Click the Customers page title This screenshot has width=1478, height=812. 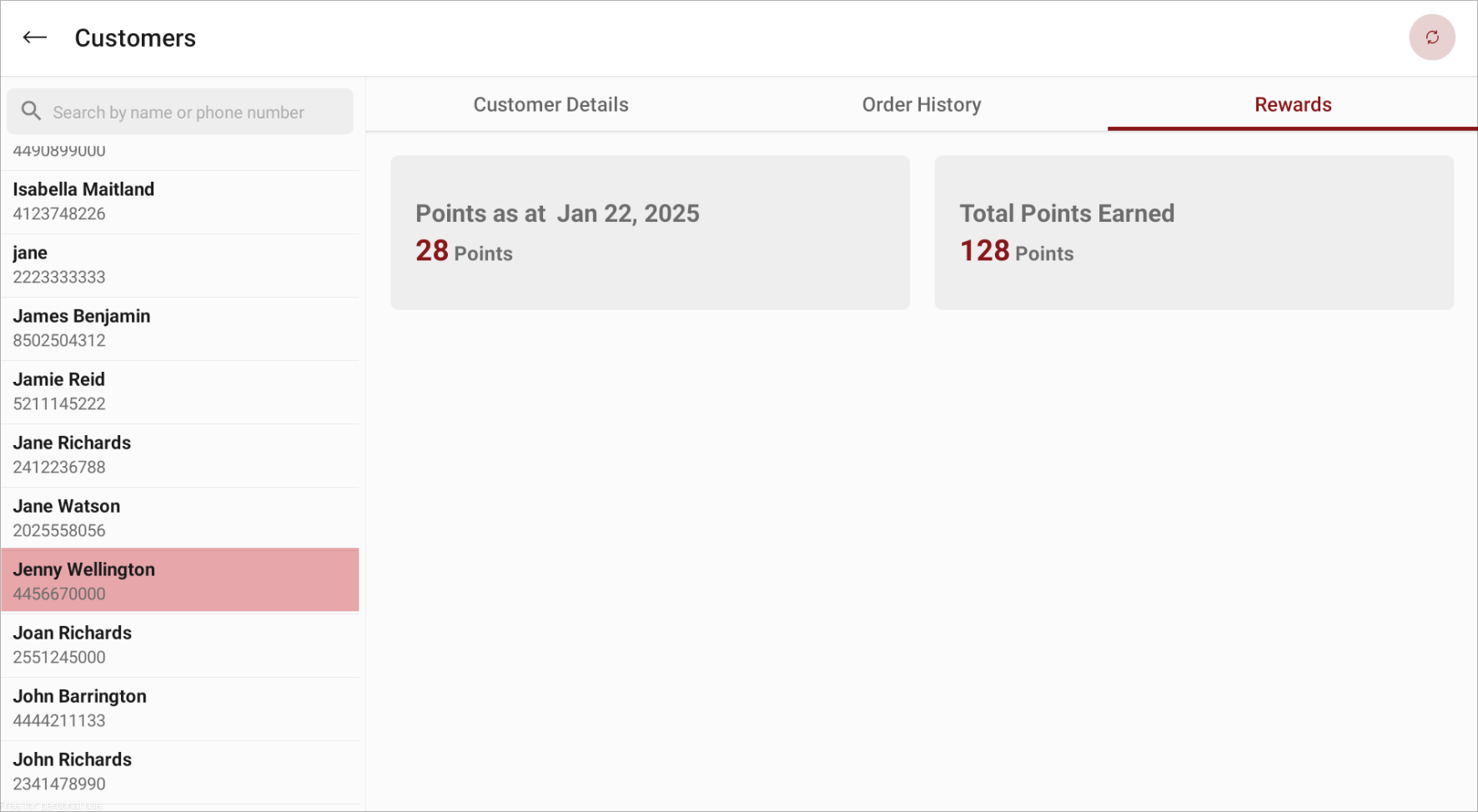pos(135,38)
